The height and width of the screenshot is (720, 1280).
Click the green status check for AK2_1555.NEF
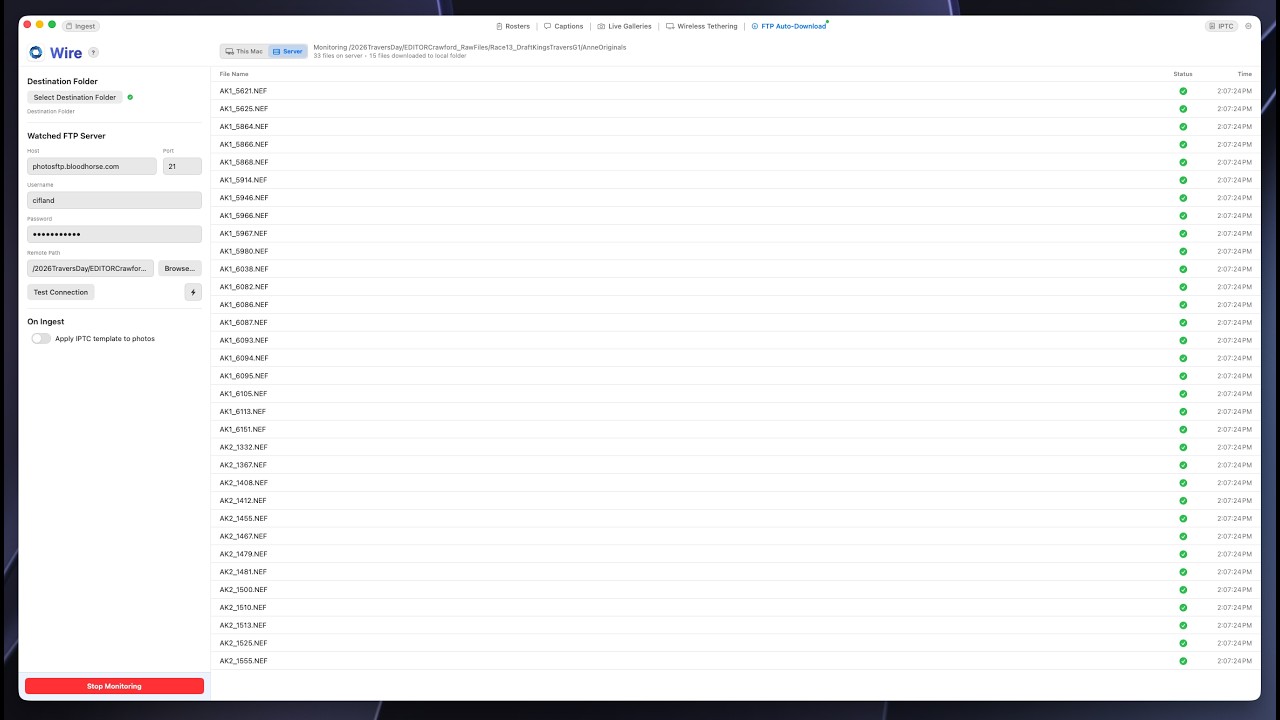coord(1183,661)
